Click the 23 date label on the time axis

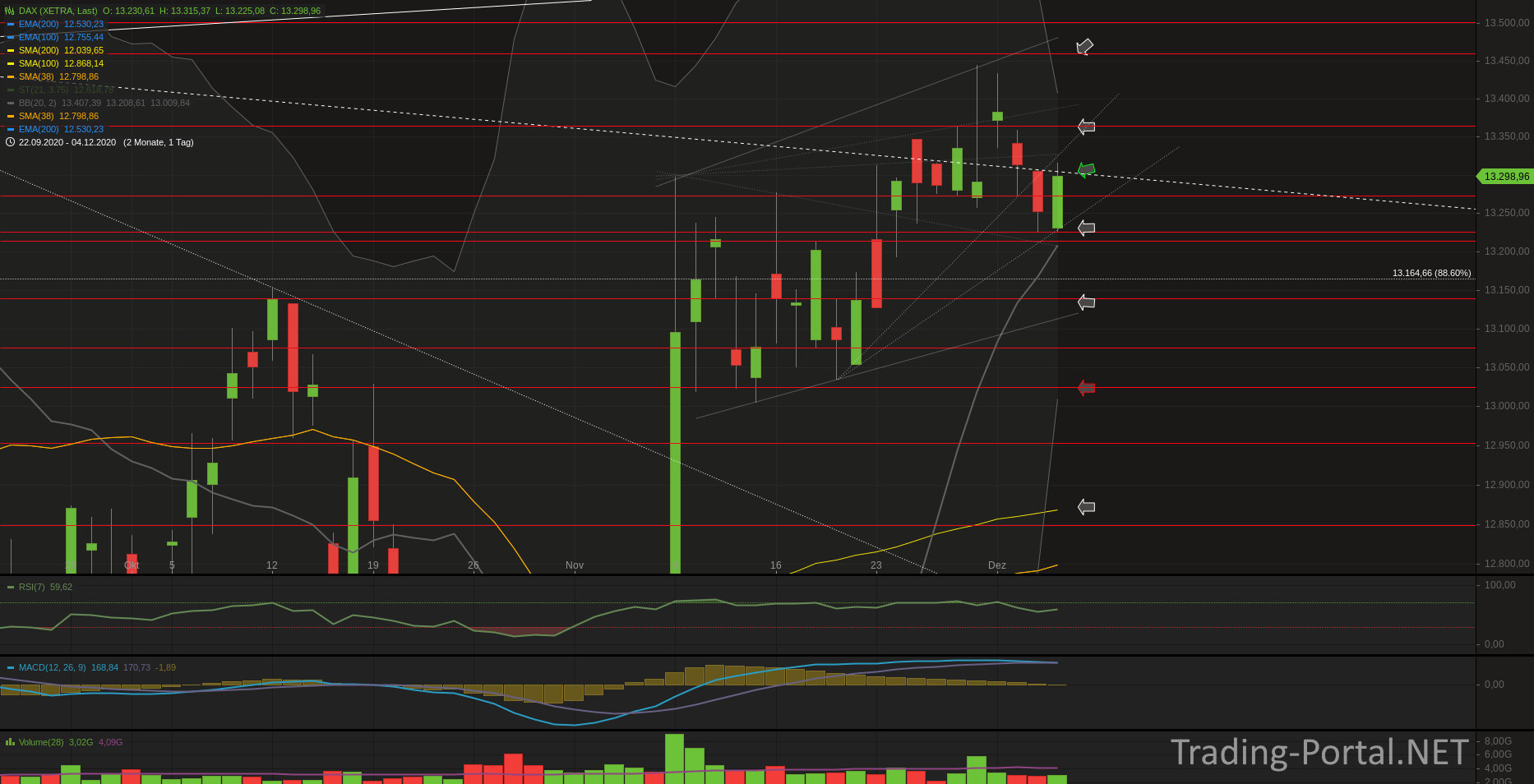876,565
